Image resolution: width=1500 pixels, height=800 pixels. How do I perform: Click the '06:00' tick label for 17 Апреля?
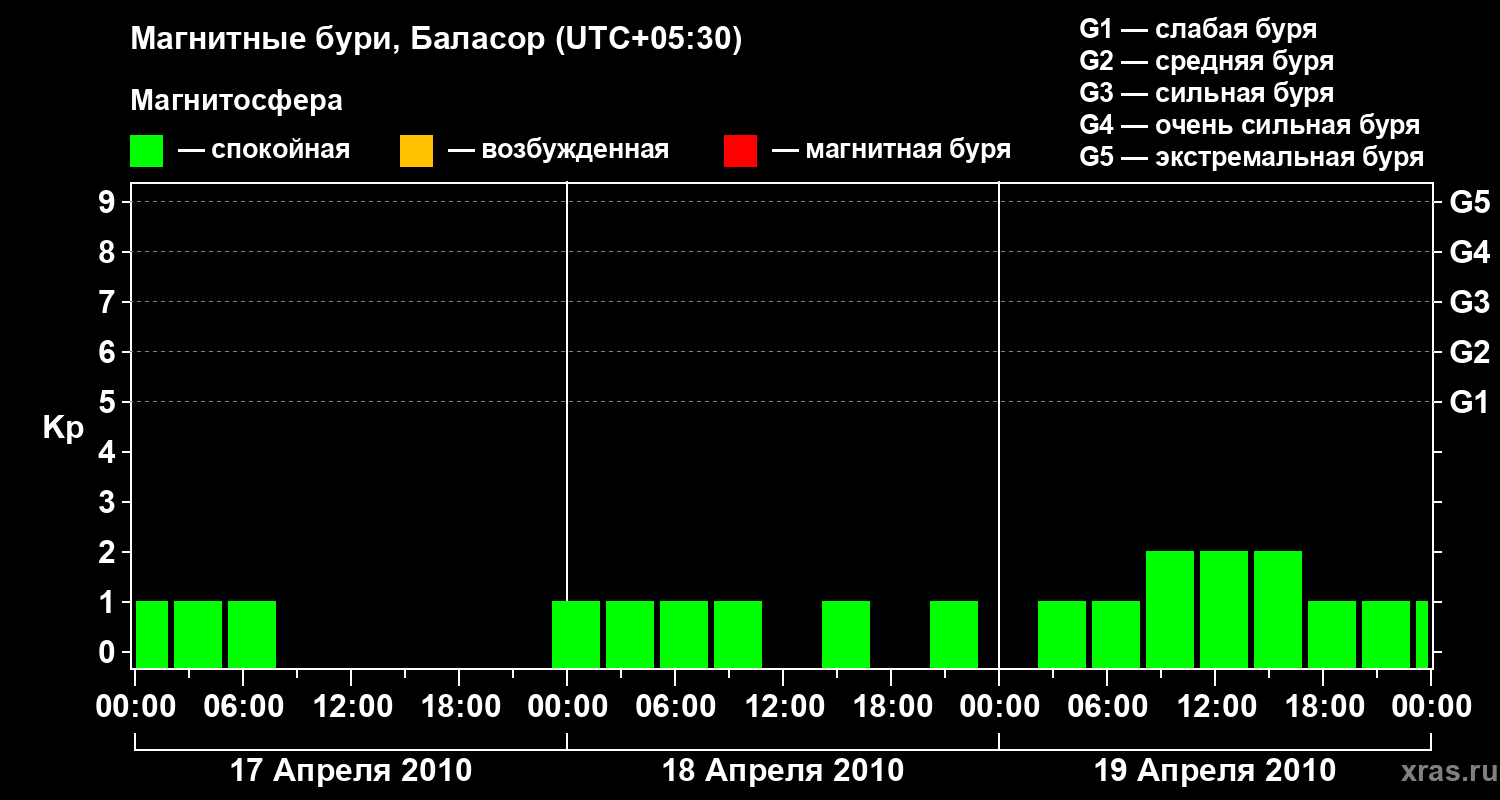point(243,706)
